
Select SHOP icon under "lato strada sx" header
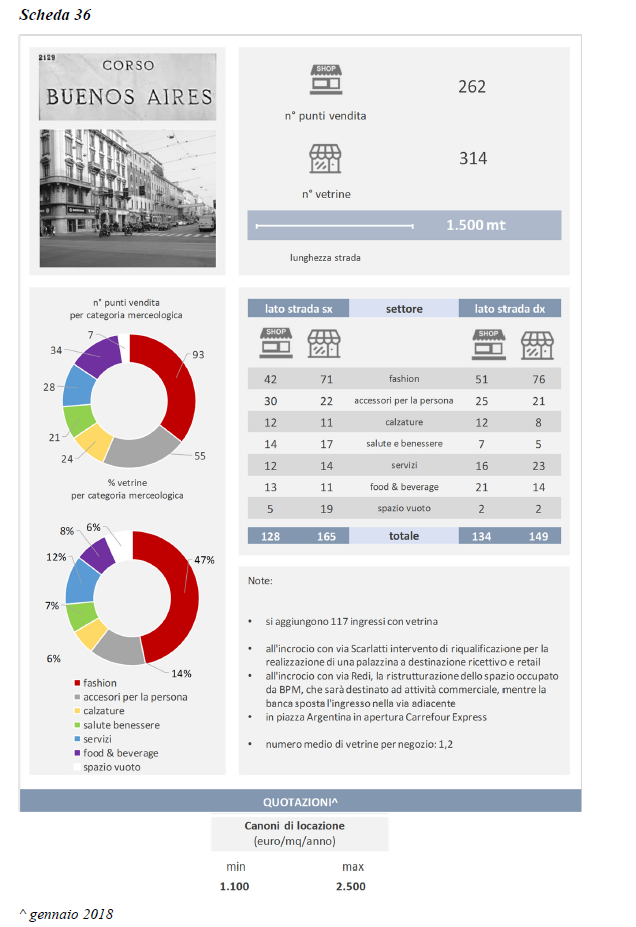[275, 344]
